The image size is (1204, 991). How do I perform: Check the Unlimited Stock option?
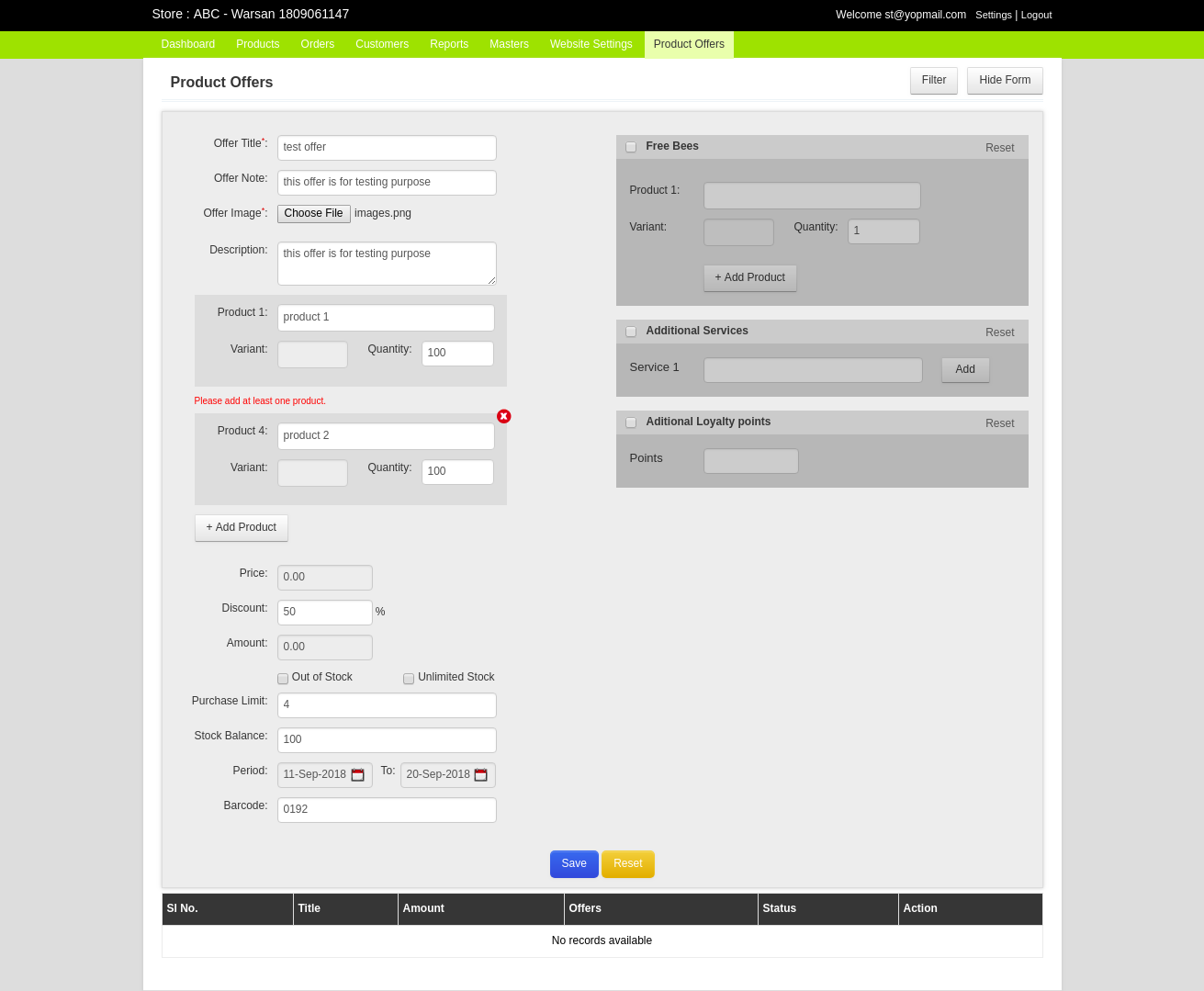tap(409, 679)
